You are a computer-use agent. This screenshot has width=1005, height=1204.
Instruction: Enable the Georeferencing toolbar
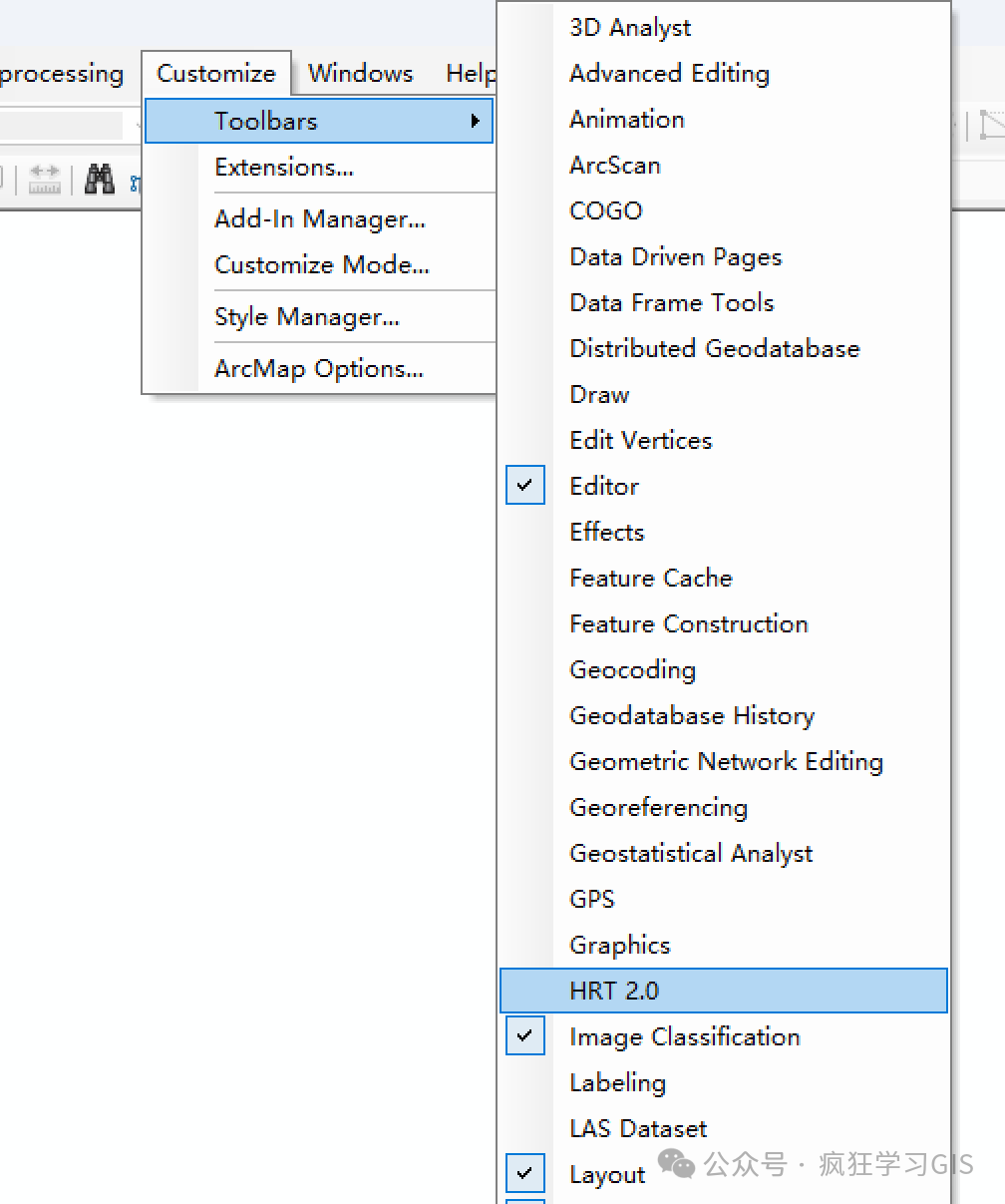pos(724,807)
